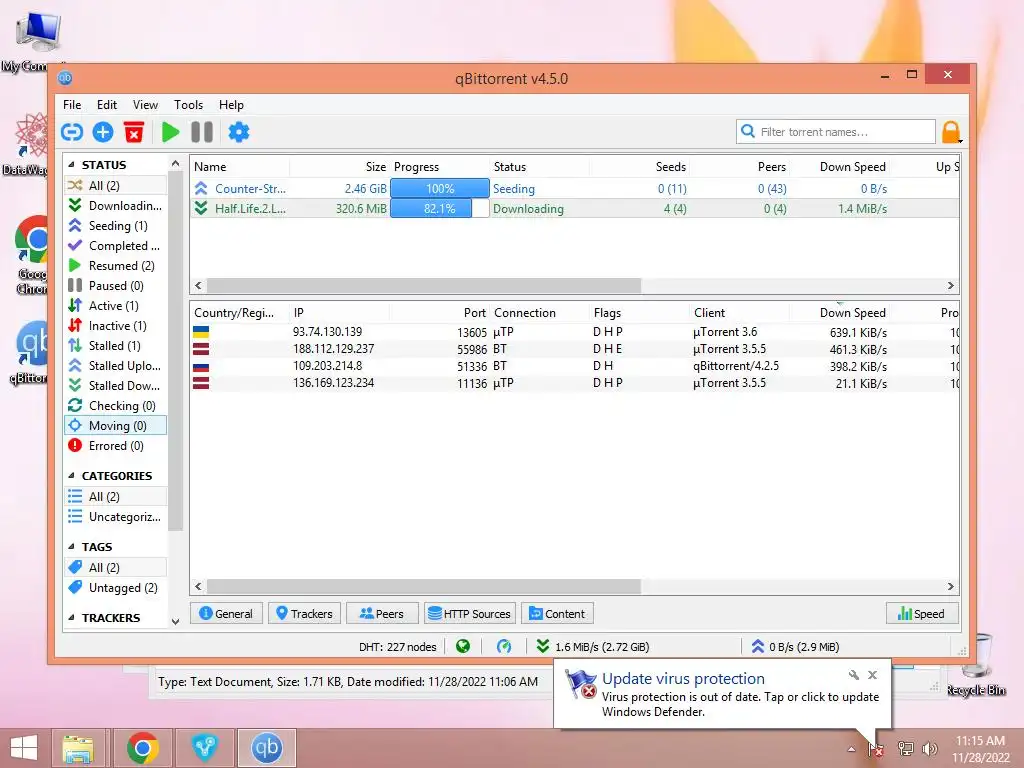1024x768 pixels.
Task: Switch to the Peers tab
Action: (382, 614)
